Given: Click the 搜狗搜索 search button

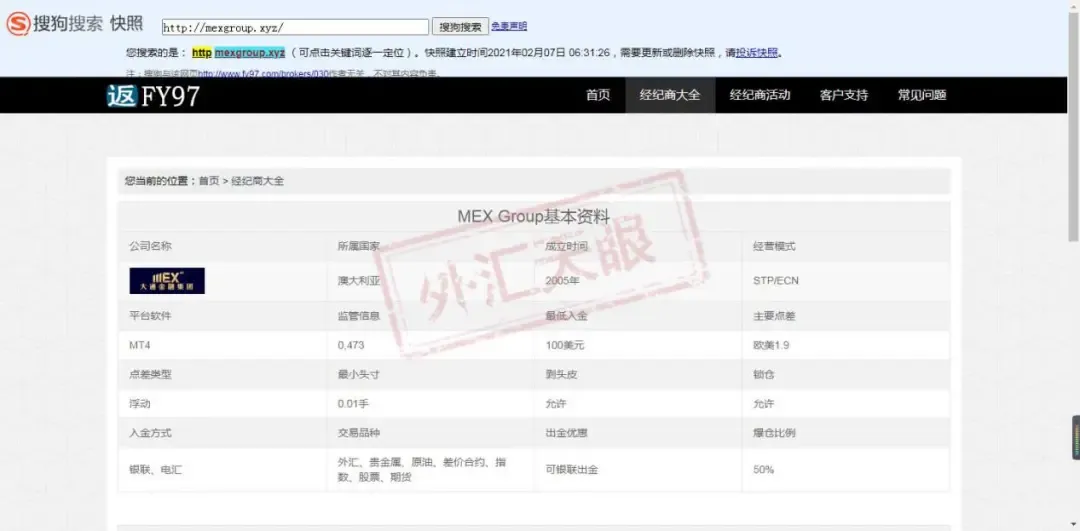Looking at the screenshot, I should click(x=460, y=27).
